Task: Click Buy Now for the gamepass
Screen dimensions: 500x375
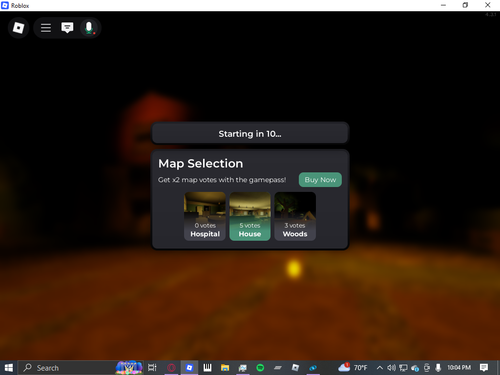Action: 320,180
